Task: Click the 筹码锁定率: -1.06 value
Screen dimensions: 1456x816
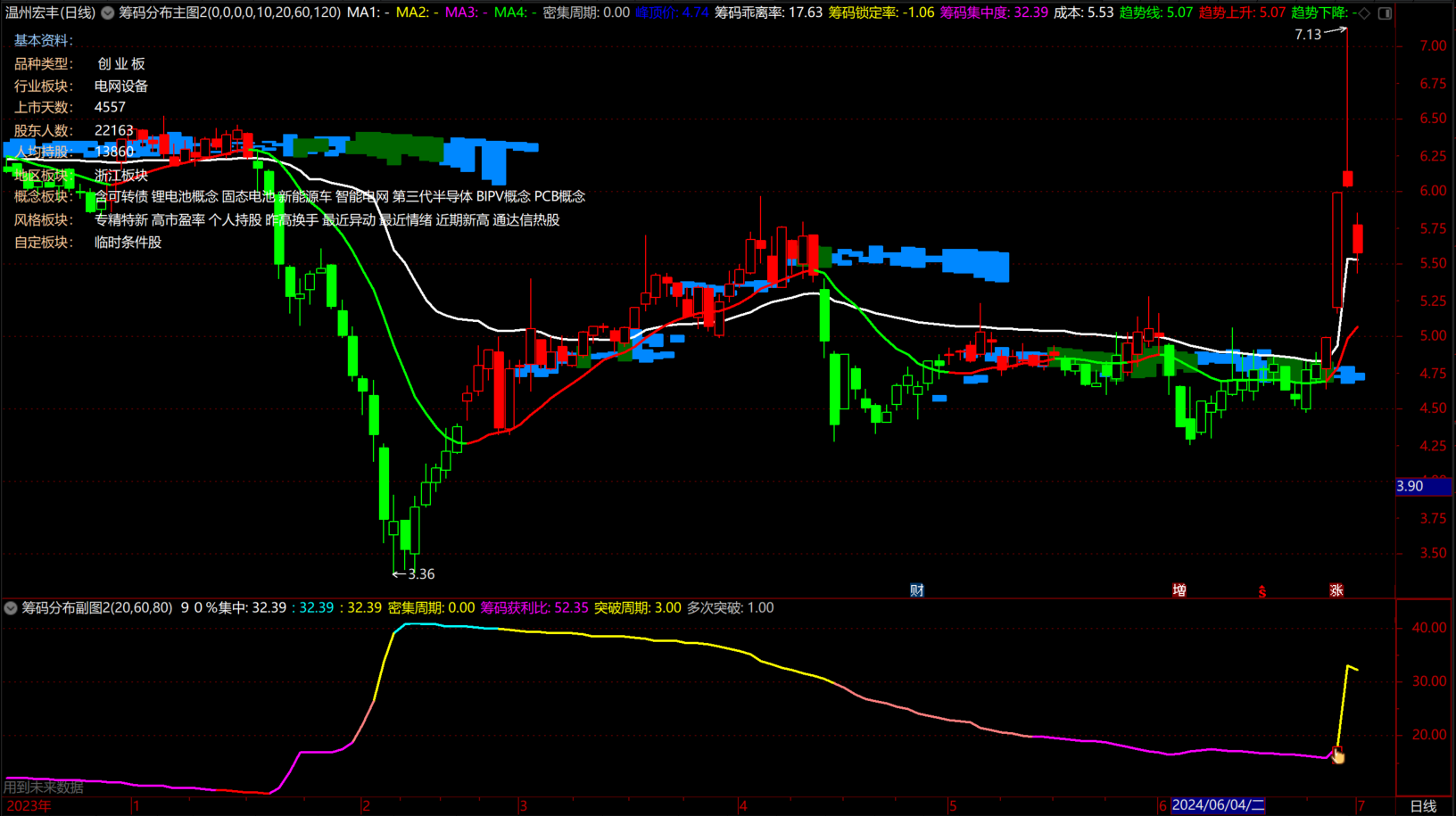Action: pyautogui.click(x=881, y=12)
